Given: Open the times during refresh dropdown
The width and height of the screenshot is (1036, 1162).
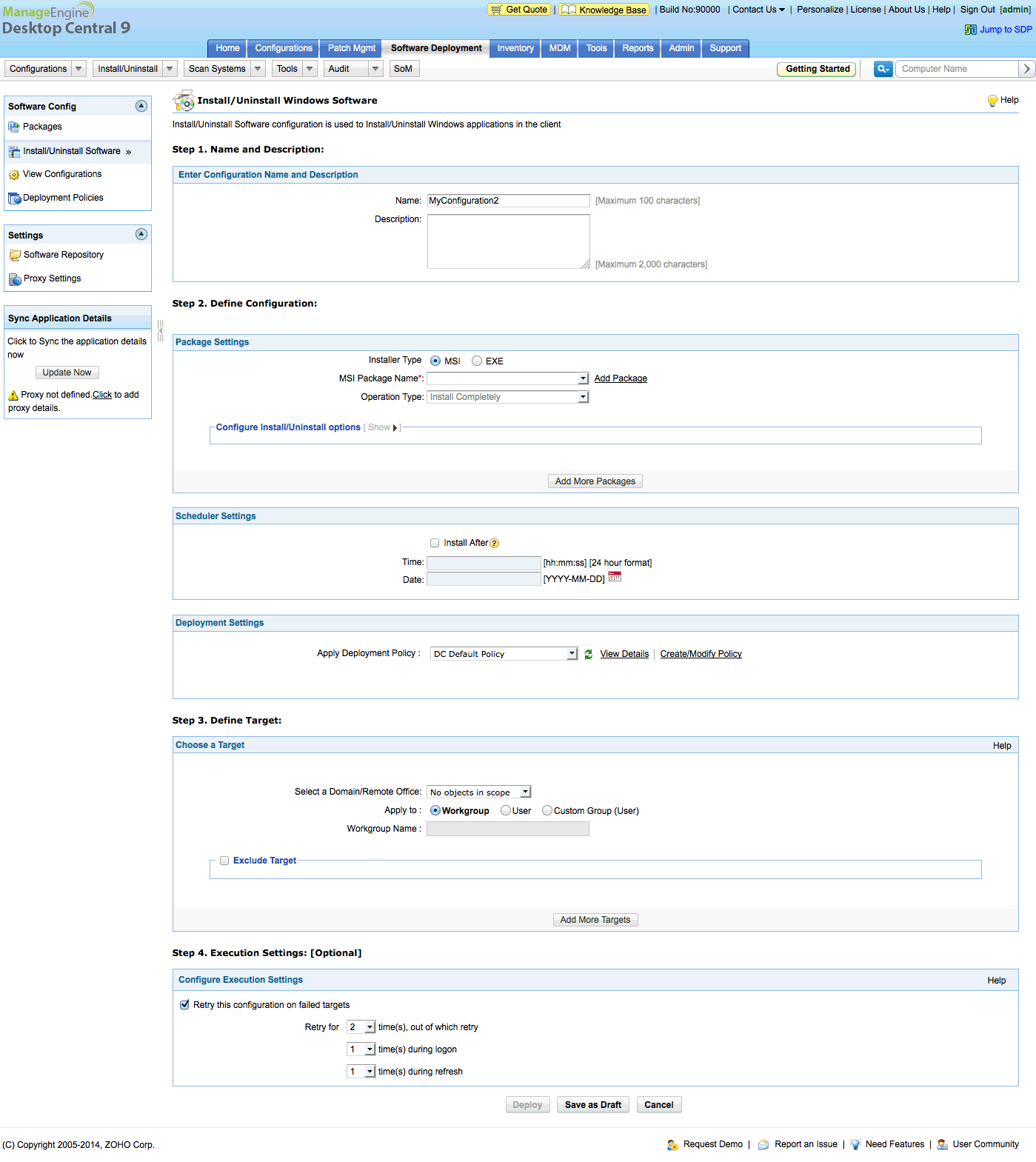Looking at the screenshot, I should (361, 1072).
